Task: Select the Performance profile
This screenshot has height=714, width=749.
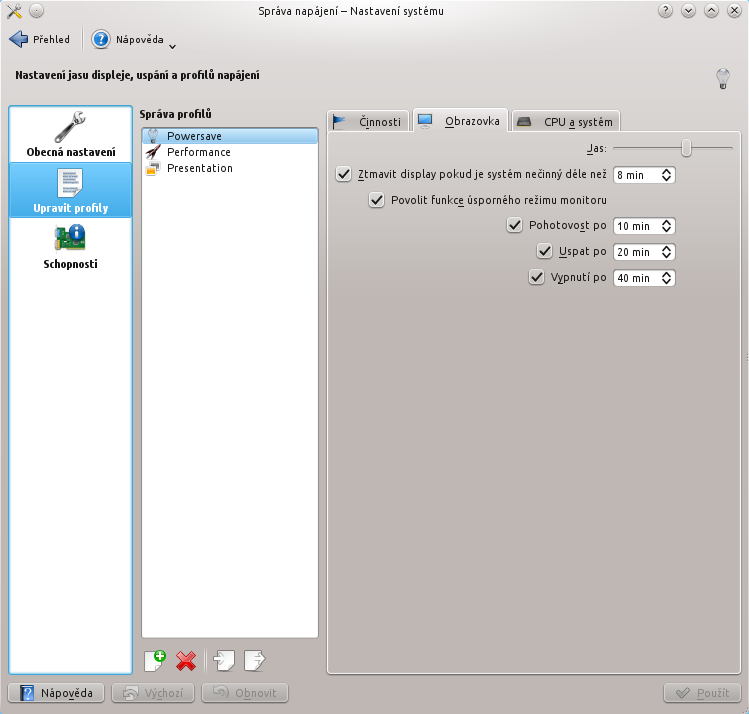Action: click(x=230, y=152)
